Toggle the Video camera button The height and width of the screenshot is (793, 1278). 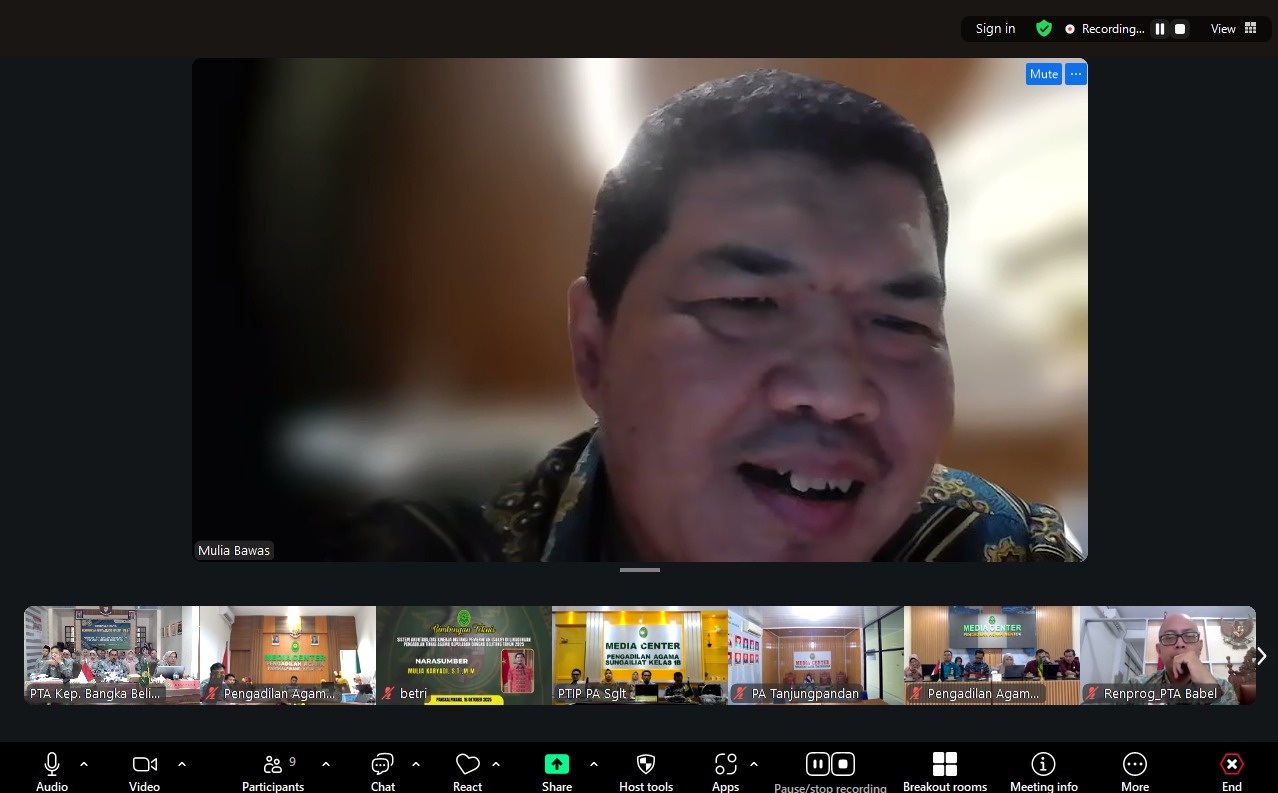click(x=145, y=771)
